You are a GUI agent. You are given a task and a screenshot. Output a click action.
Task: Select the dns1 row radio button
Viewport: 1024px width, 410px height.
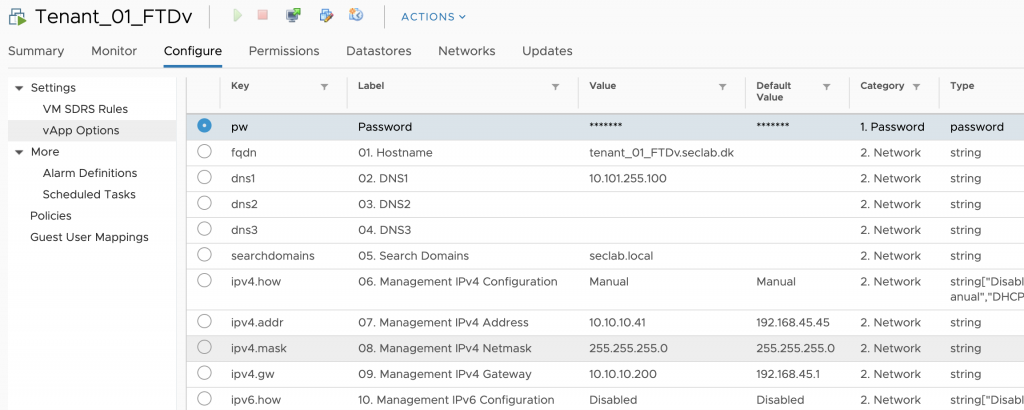(205, 178)
